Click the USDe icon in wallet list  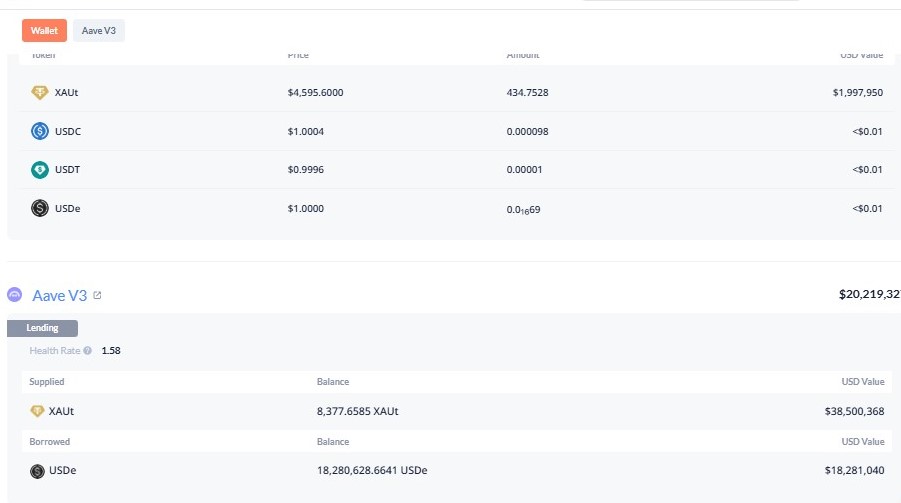(x=40, y=208)
